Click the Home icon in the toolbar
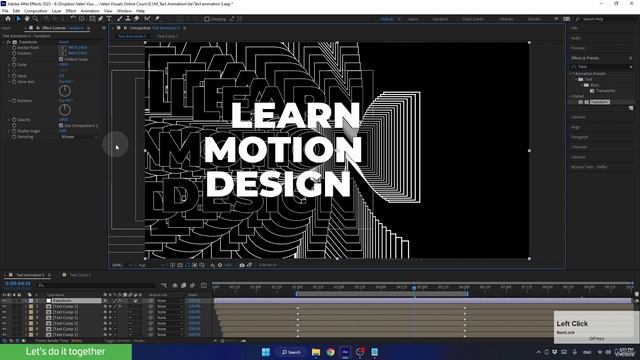Image resolution: width=640 pixels, height=360 pixels. 8,19
